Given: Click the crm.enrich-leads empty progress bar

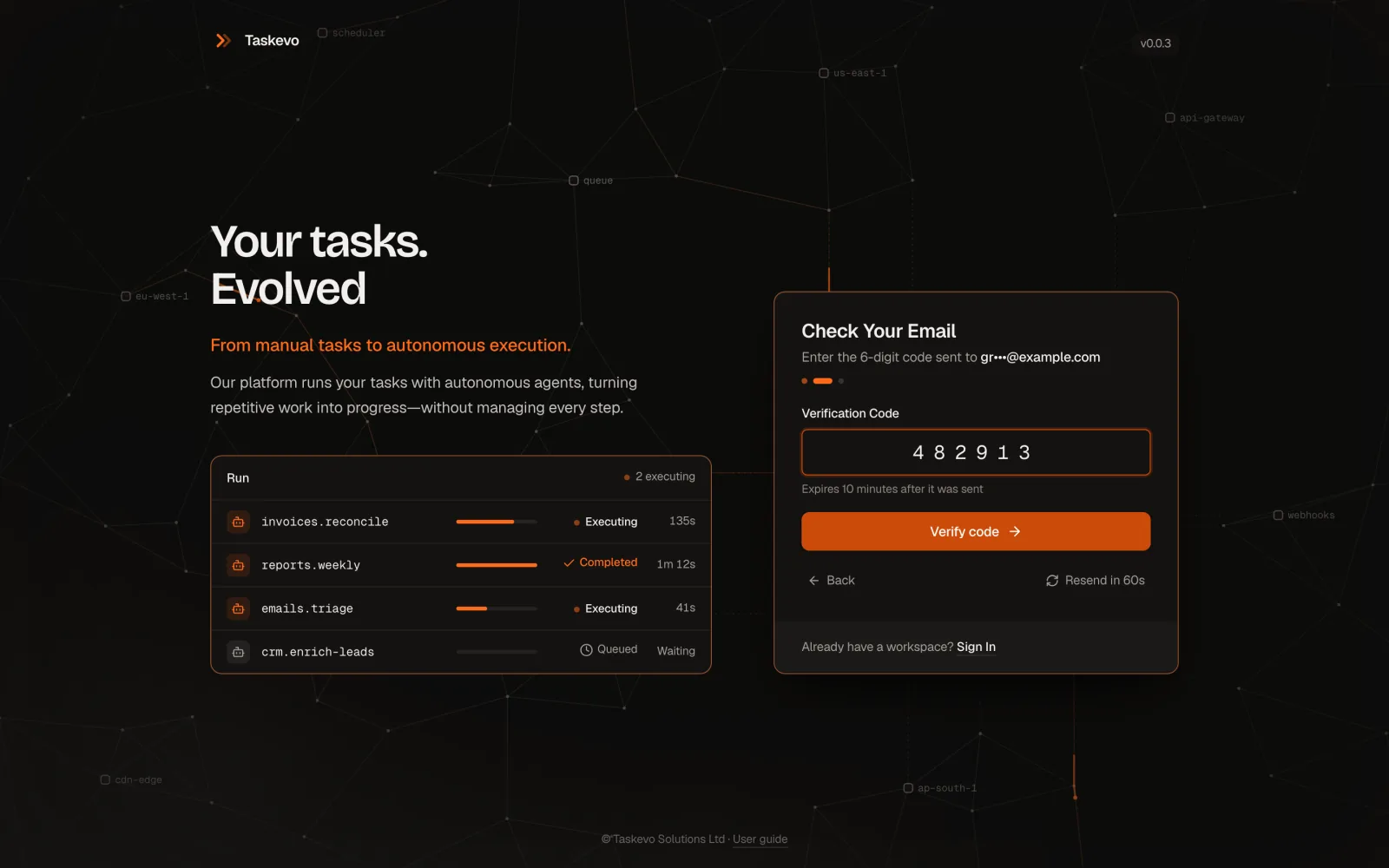Looking at the screenshot, I should pyautogui.click(x=497, y=652).
